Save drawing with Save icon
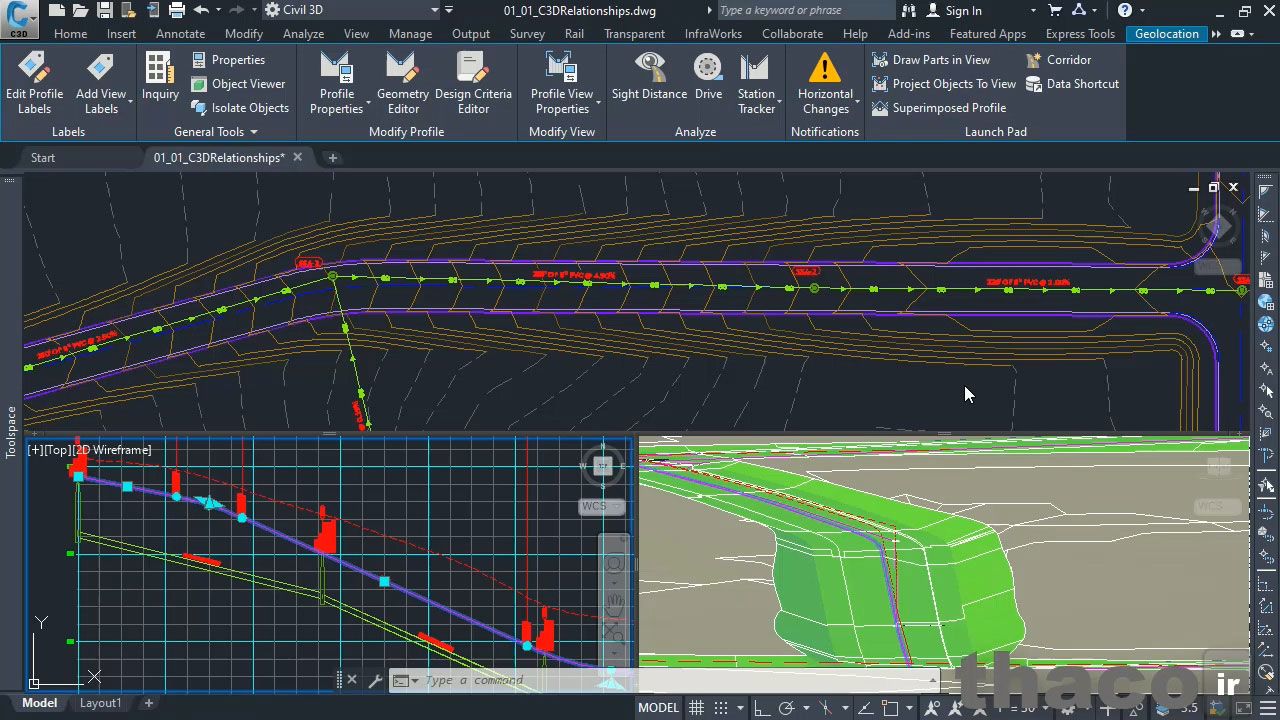The height and width of the screenshot is (720, 1280). (x=104, y=10)
